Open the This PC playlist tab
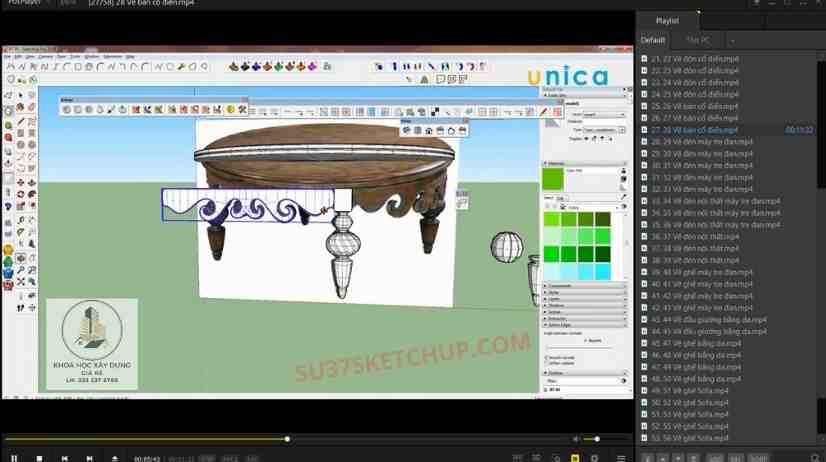The image size is (826, 462). [698, 40]
